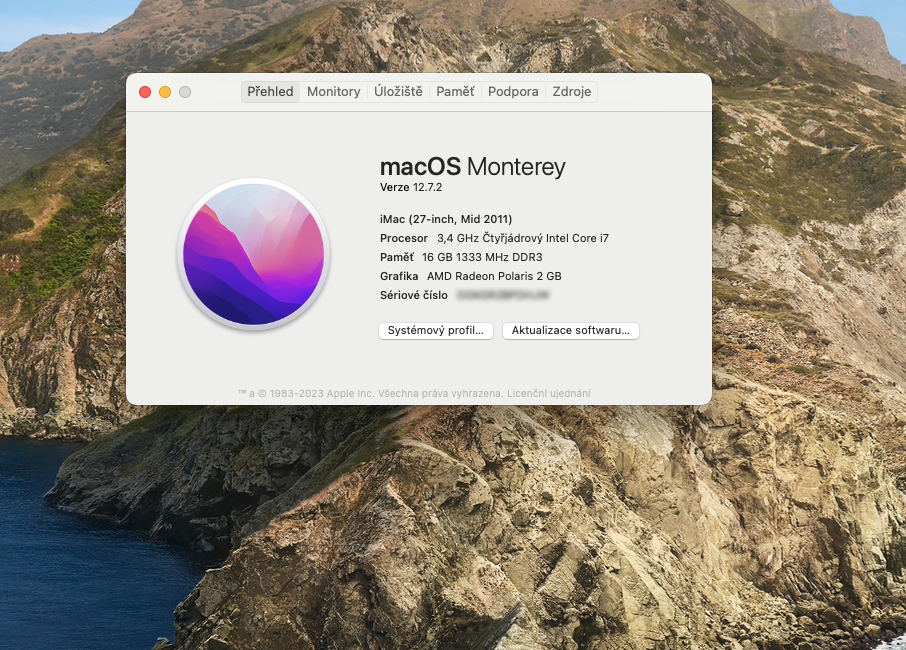Go to the Podpora tab
The width and height of the screenshot is (906, 650).
[x=513, y=92]
